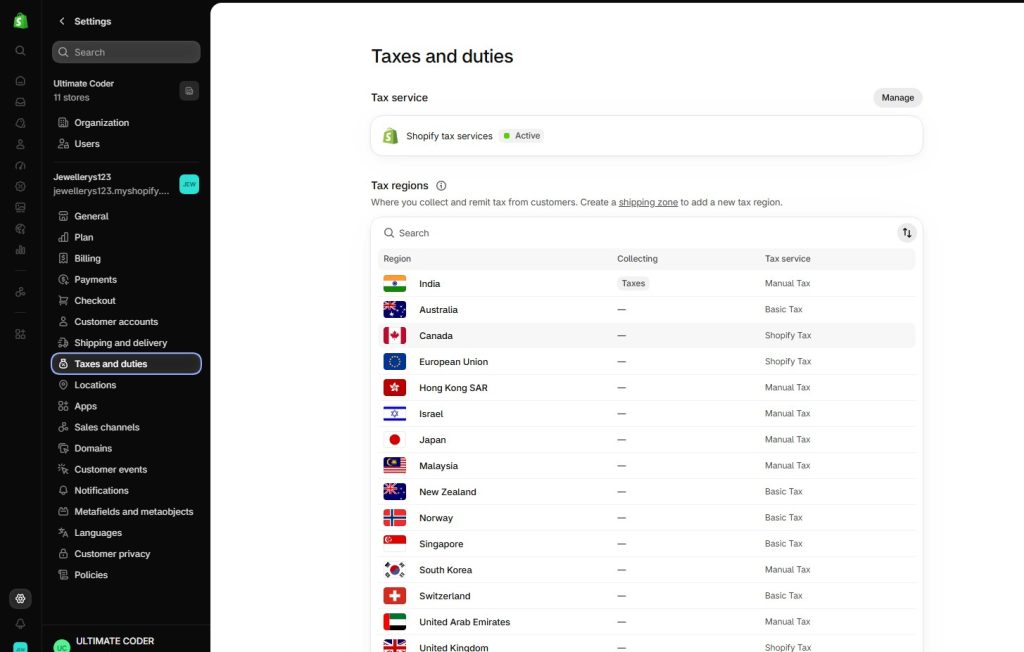Open search via the left rail magnifier icon

point(20,50)
